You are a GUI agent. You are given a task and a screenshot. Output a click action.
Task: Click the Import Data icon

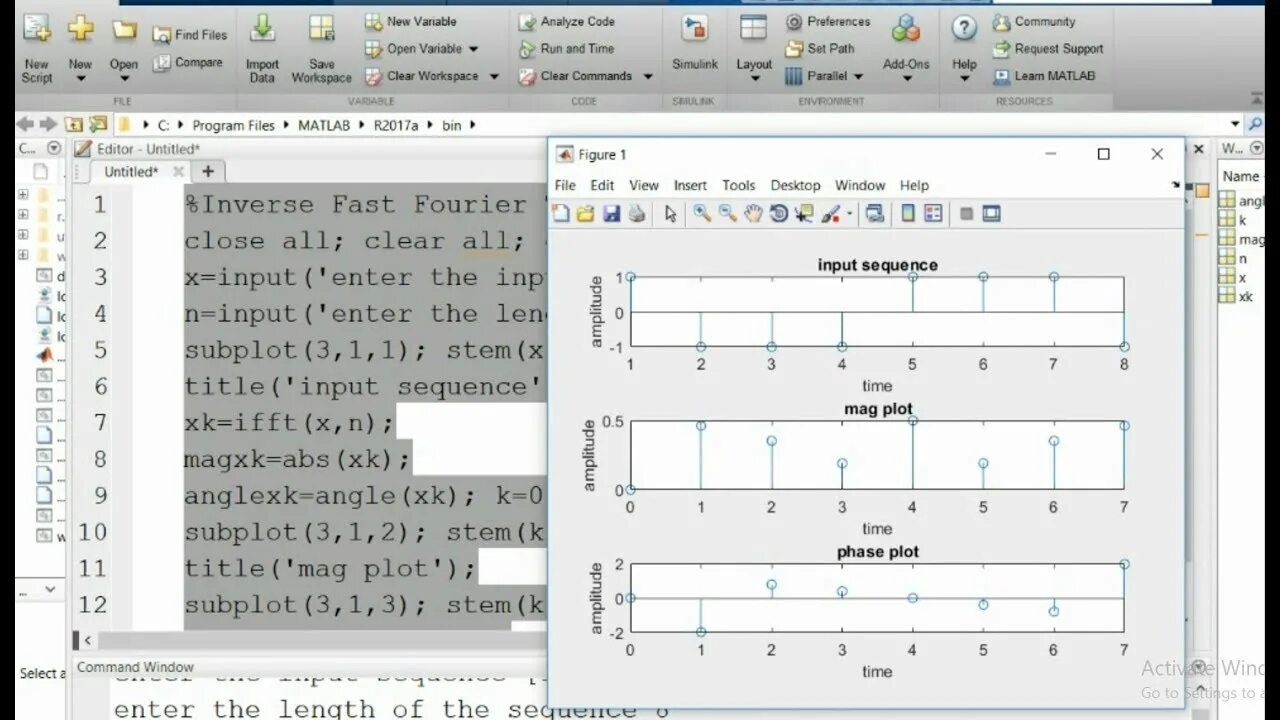(x=262, y=28)
